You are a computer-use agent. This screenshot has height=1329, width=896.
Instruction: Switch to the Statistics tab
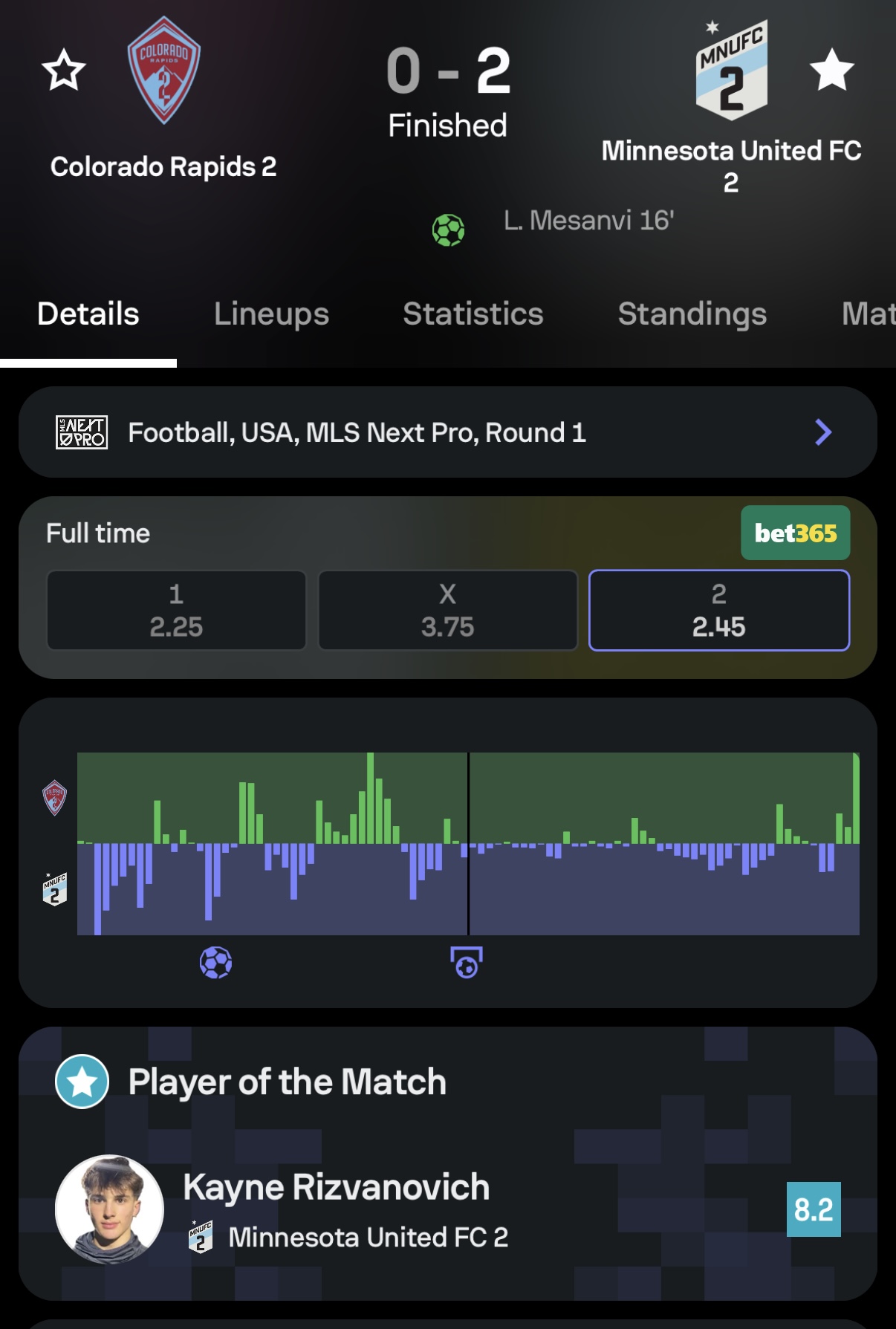[473, 314]
